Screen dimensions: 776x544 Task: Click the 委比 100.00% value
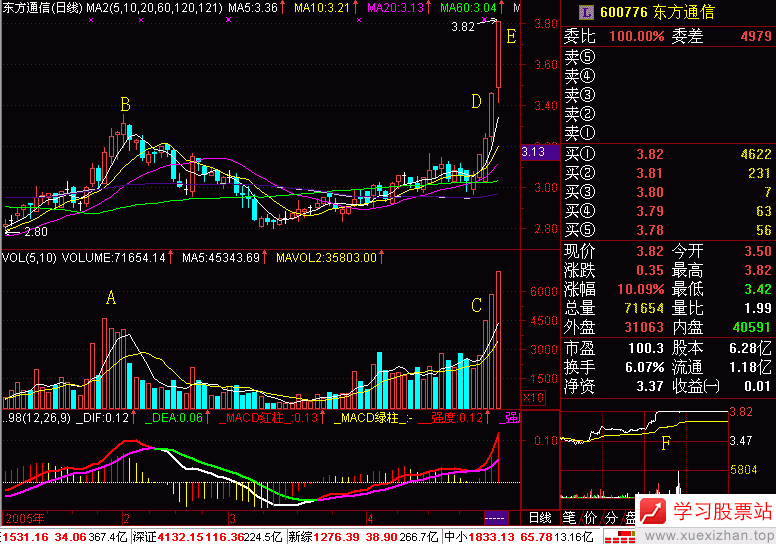[636, 36]
